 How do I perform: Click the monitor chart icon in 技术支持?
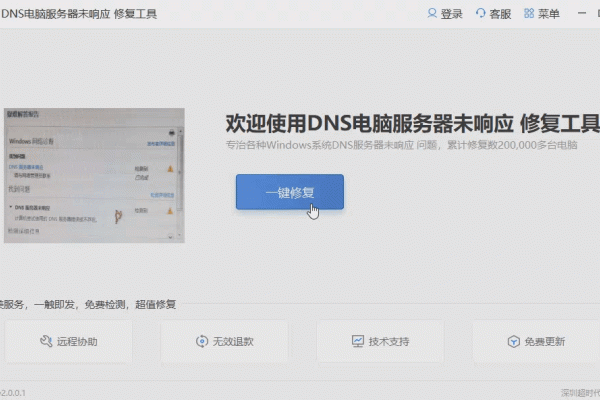[358, 341]
